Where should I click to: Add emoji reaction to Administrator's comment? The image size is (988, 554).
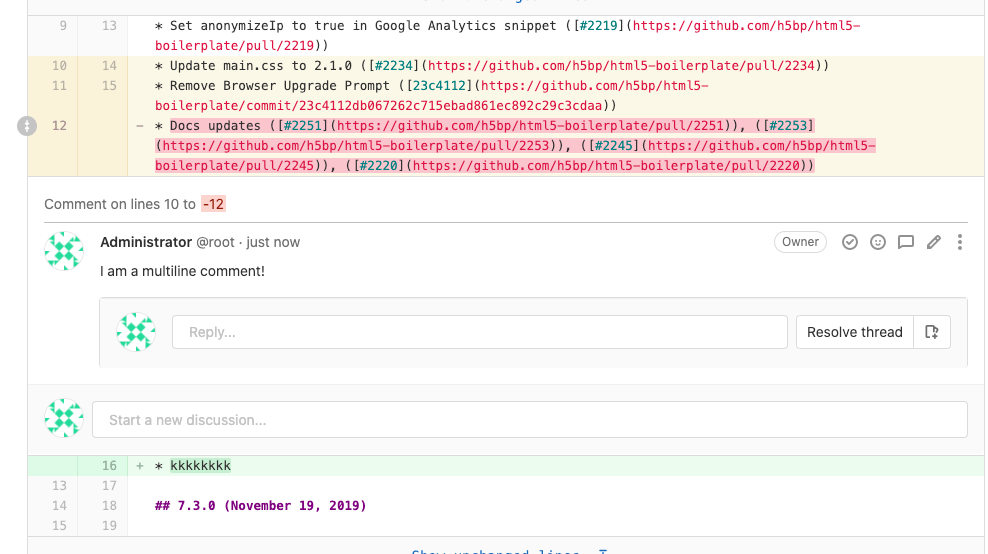878,242
